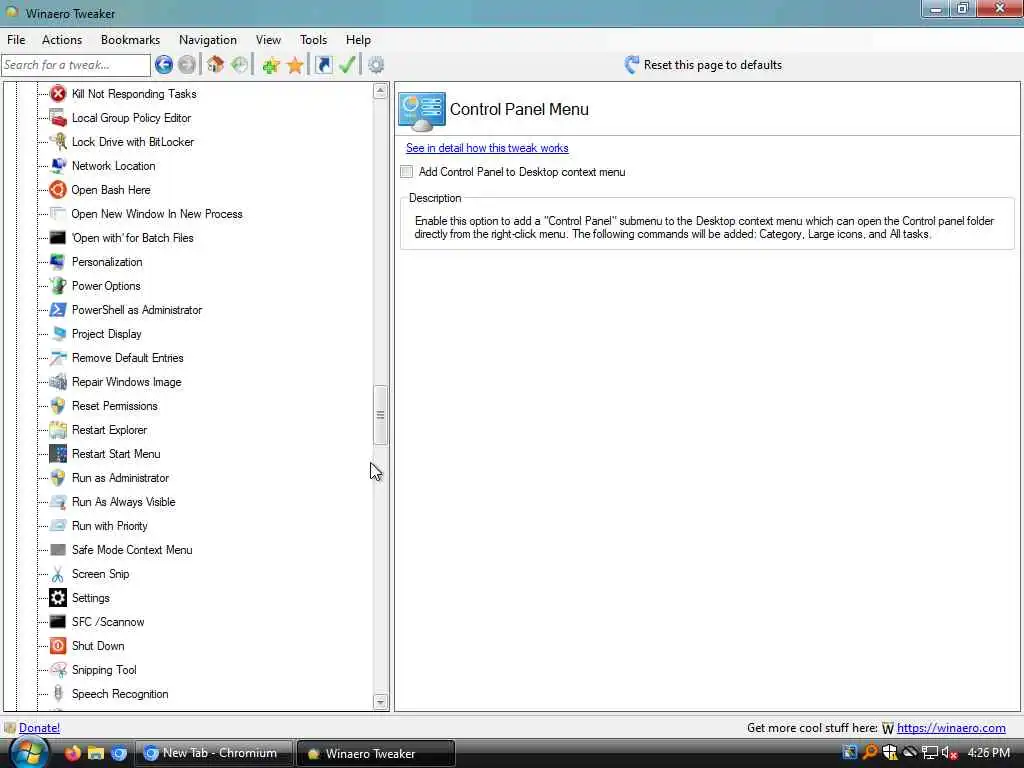Screen dimensions: 1024x768
Task: Switch to New Tab - Chromium taskbar button
Action: [x=212, y=753]
